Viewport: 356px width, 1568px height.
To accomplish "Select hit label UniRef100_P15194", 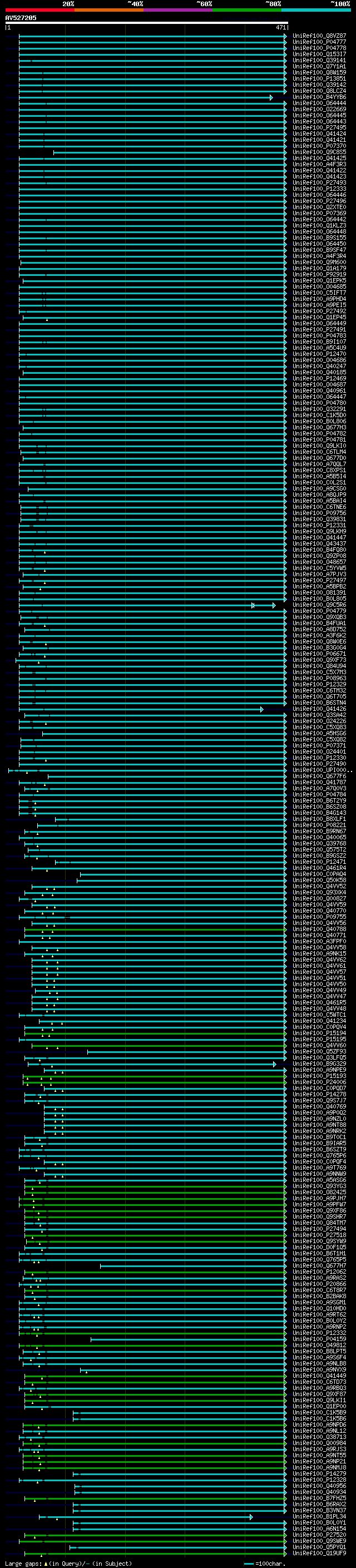I will tap(319, 1033).
